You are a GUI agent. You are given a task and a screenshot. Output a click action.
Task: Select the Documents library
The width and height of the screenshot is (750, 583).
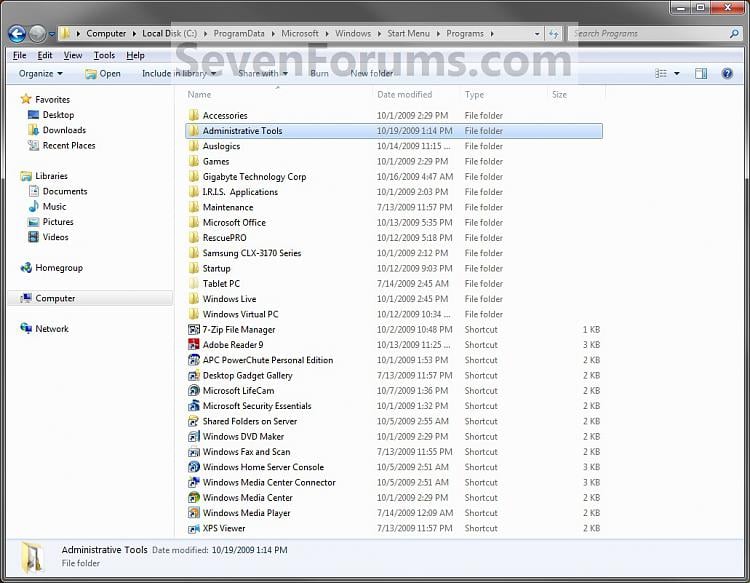65,191
